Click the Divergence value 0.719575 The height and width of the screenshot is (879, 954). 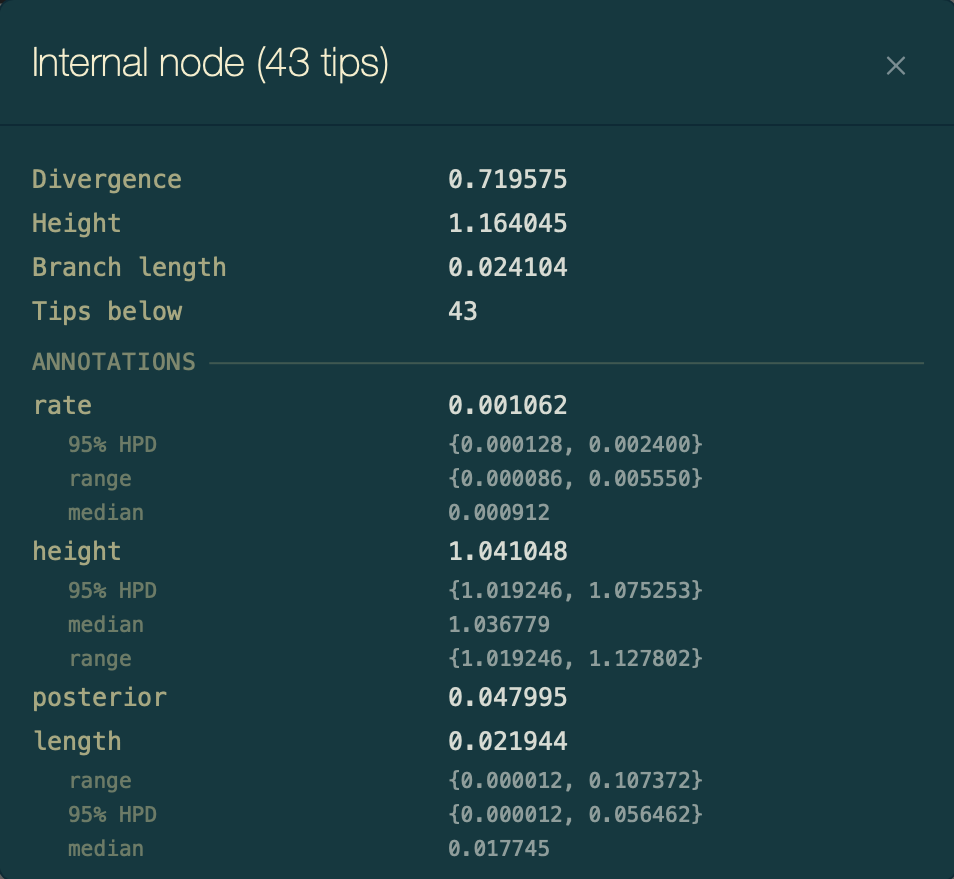coord(507,180)
